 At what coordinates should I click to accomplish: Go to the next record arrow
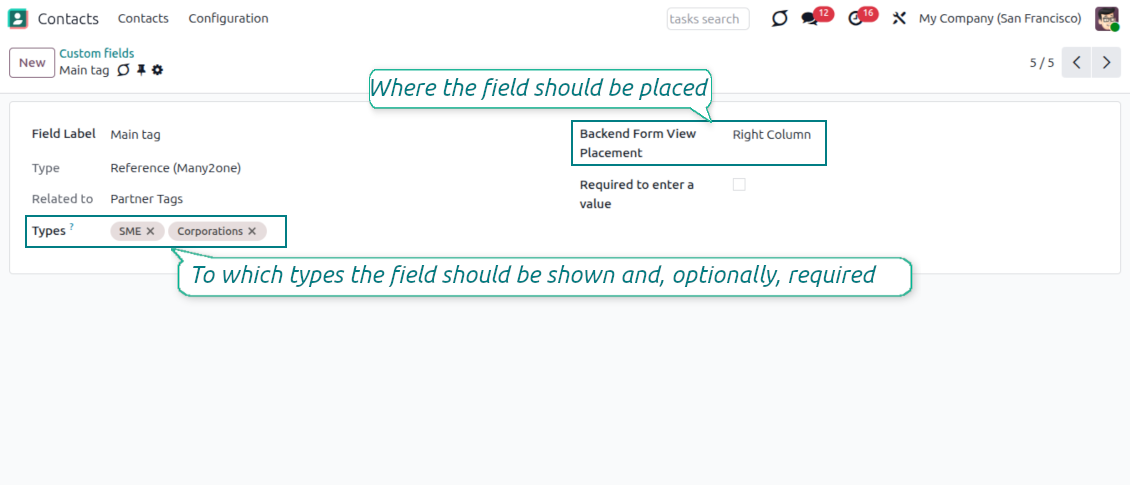click(1105, 62)
